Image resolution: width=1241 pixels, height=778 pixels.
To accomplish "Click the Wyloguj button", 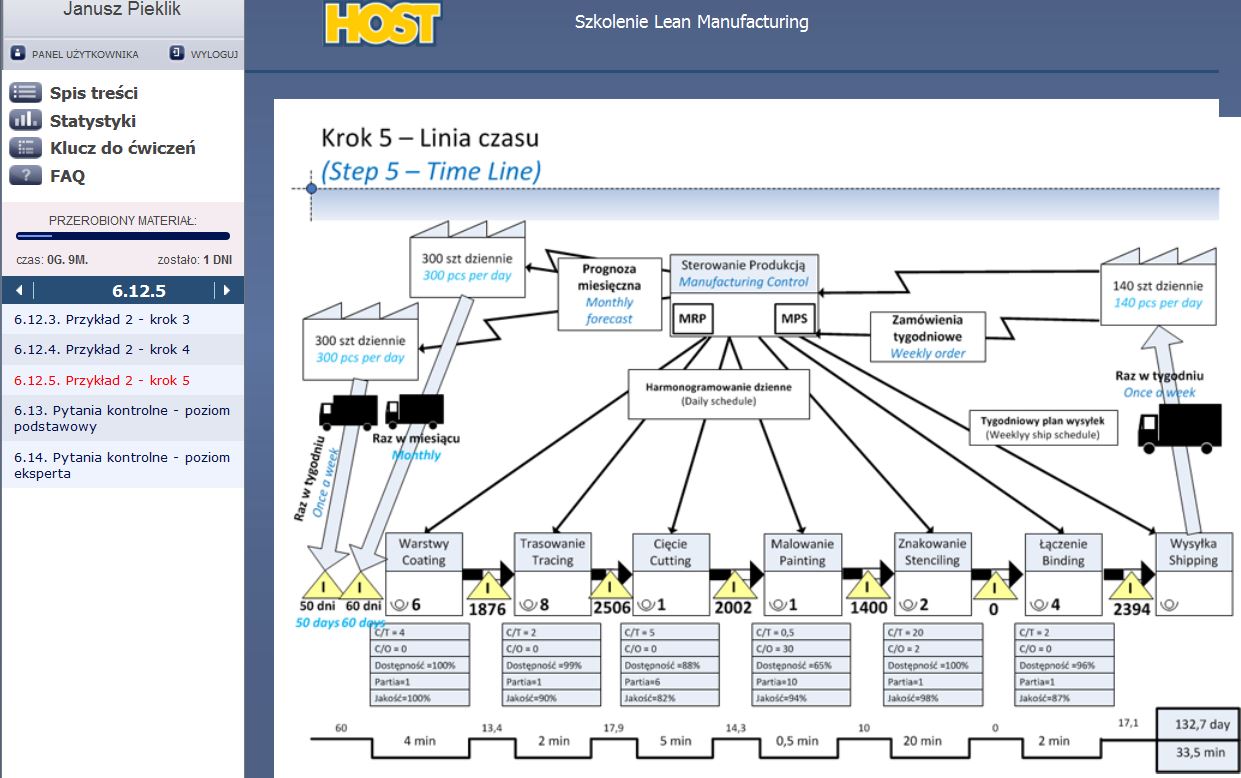I will tap(214, 54).
